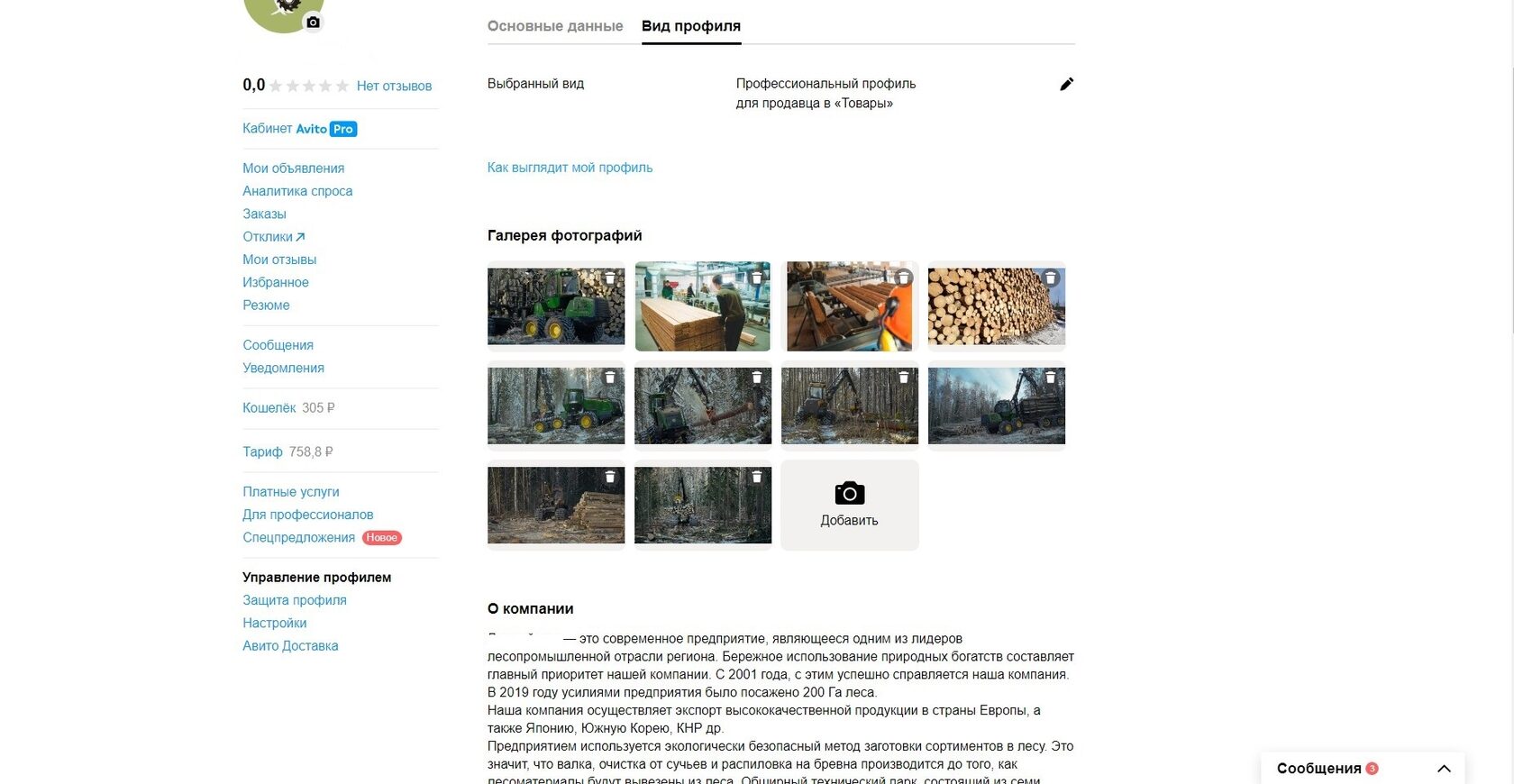The image size is (1514, 784).
Task: Open Настройки page
Action: click(x=274, y=623)
